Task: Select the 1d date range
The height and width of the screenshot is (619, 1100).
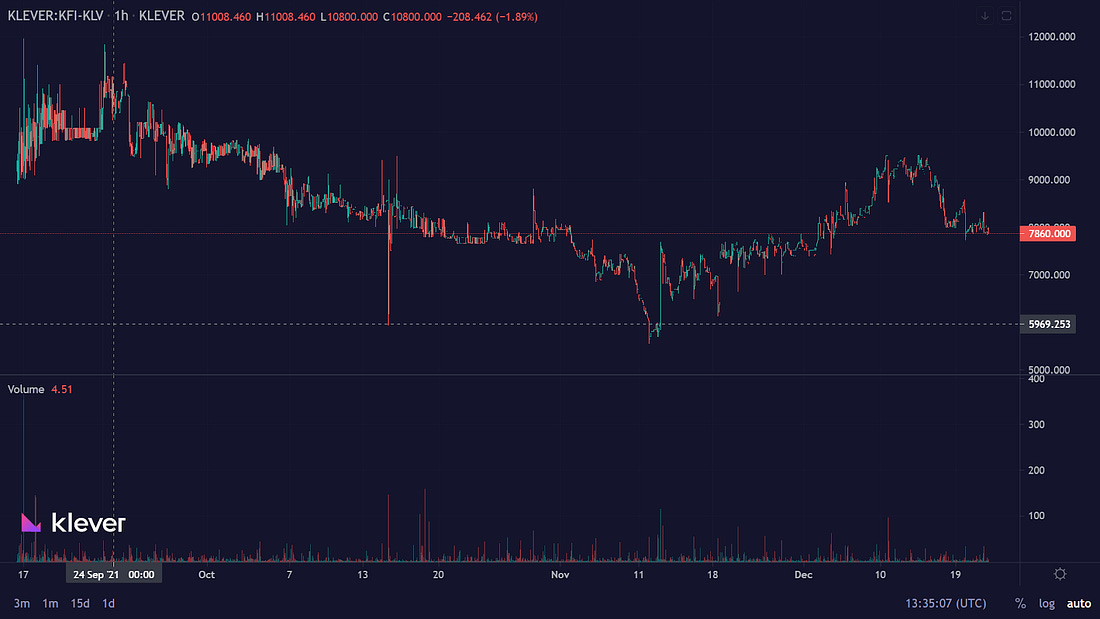Action: coord(108,604)
